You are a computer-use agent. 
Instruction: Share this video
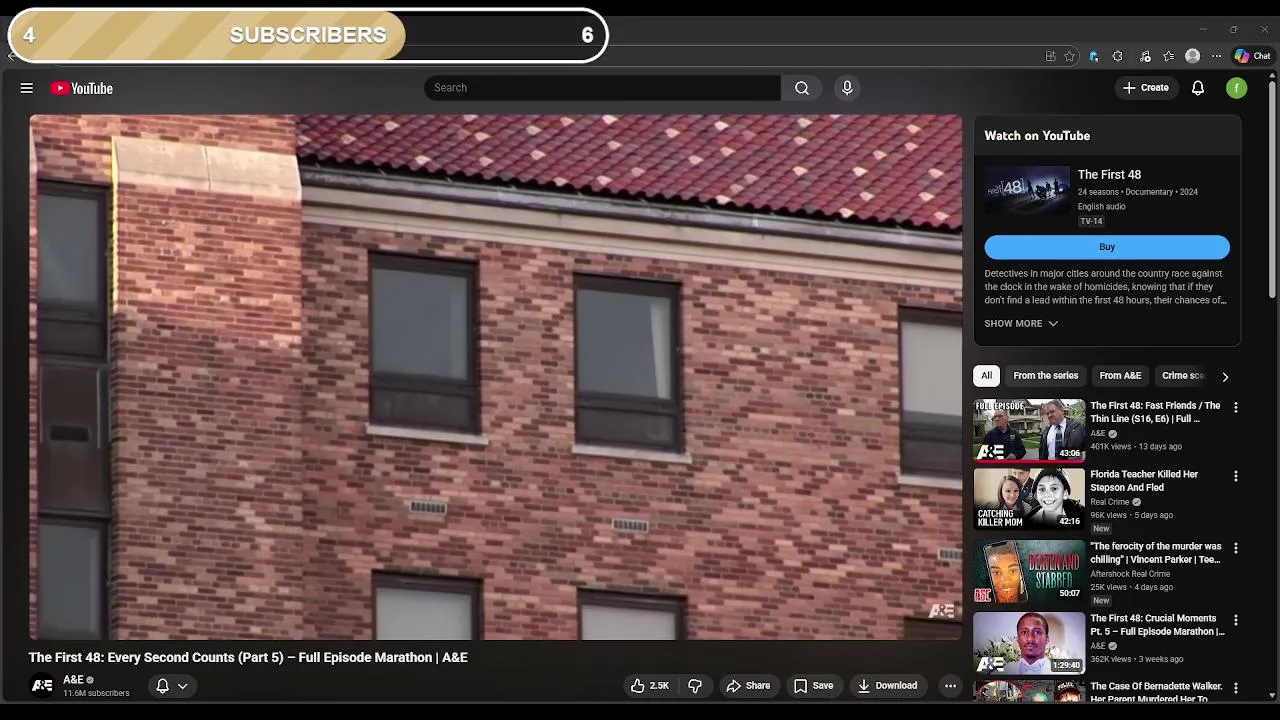click(748, 686)
